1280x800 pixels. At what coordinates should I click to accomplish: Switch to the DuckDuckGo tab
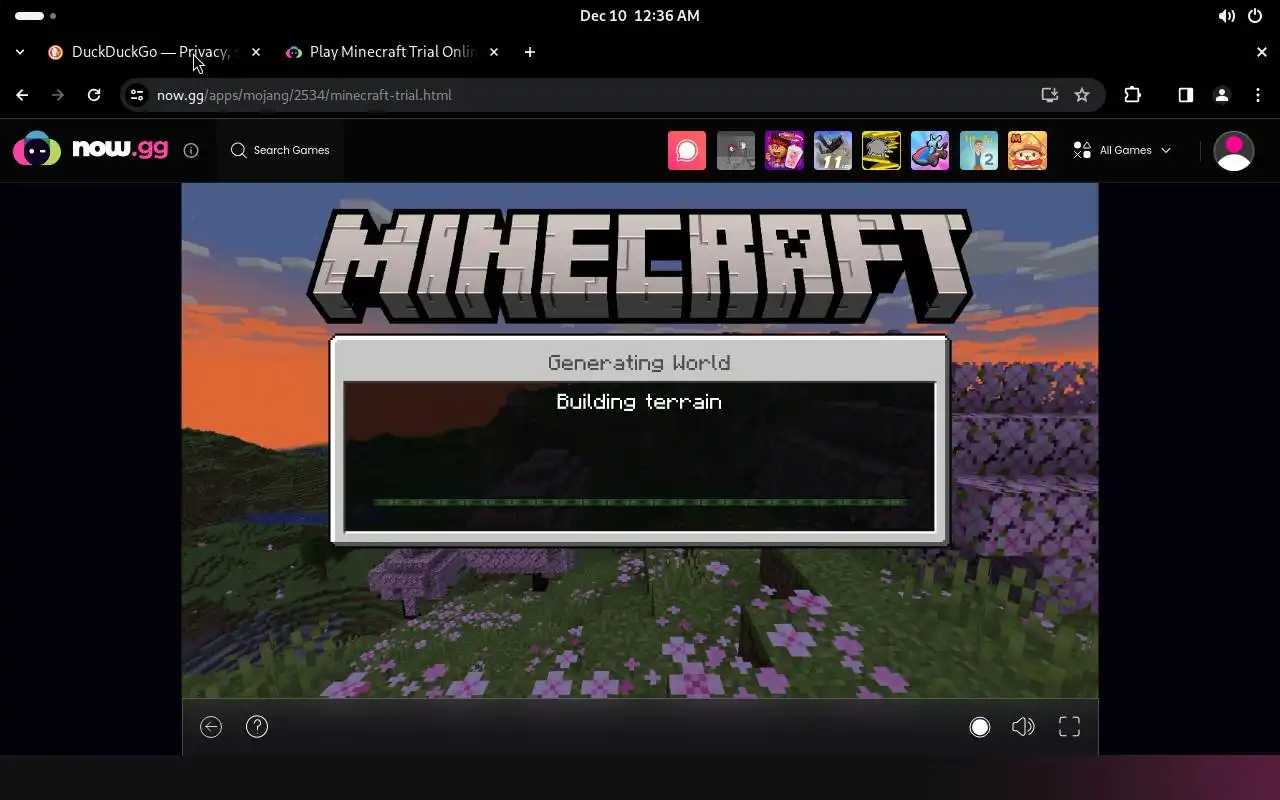[150, 52]
